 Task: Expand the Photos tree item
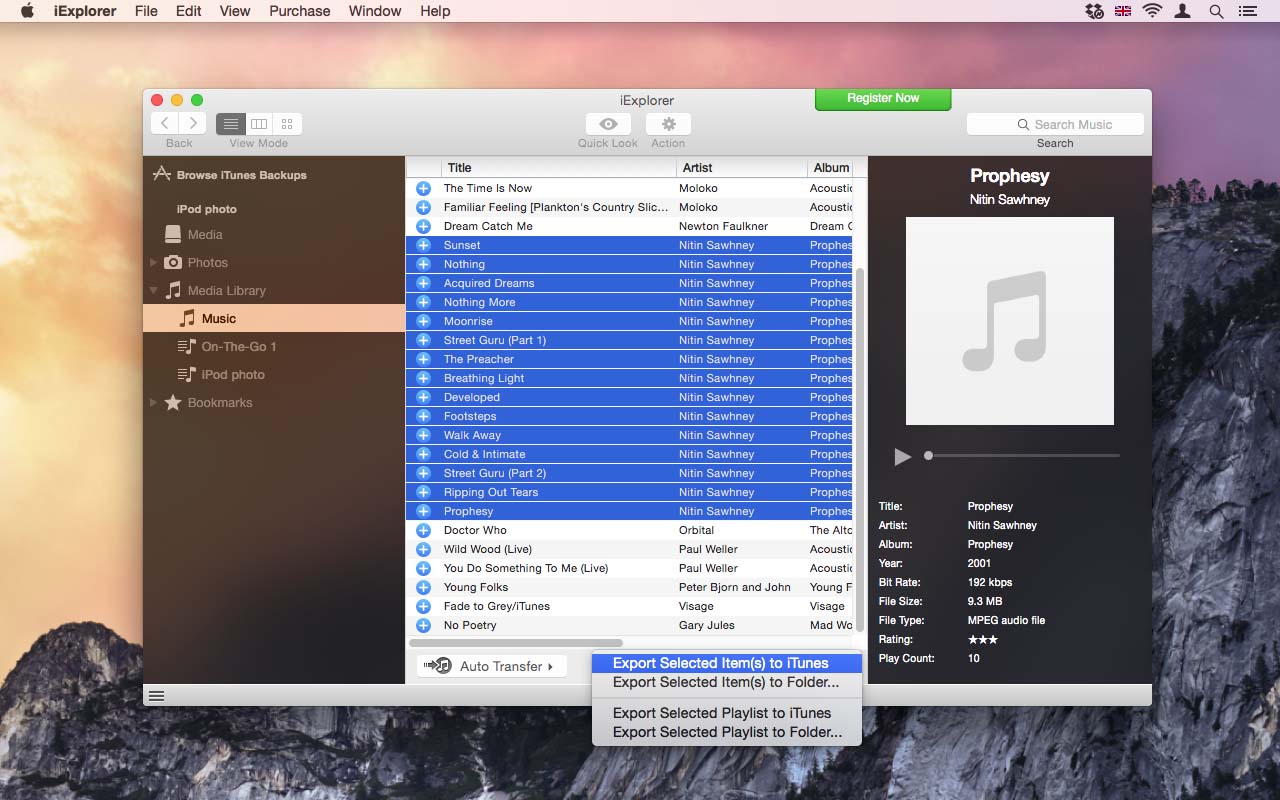pos(153,262)
